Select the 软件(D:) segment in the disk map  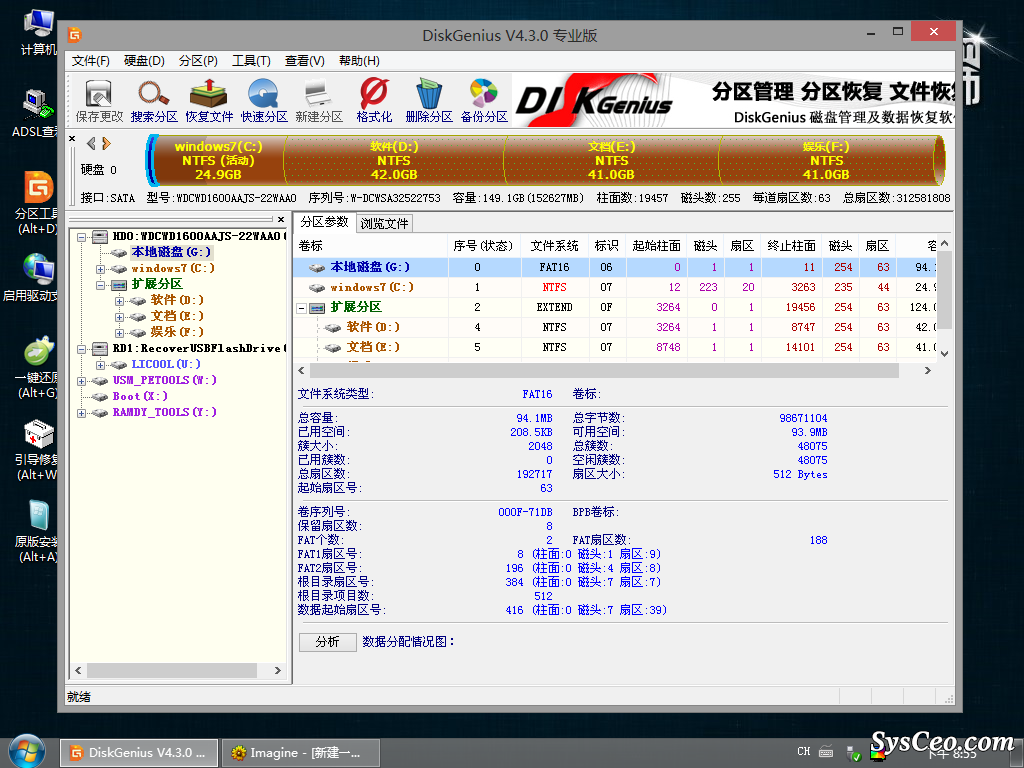pyautogui.click(x=394, y=161)
